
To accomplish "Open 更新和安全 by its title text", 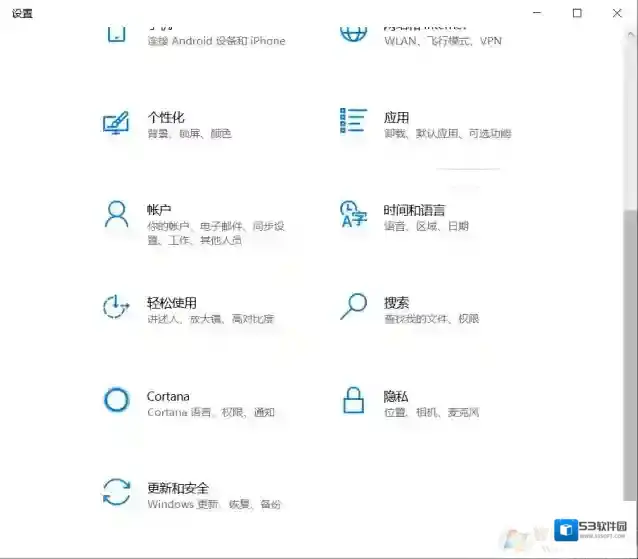I will click(178, 488).
